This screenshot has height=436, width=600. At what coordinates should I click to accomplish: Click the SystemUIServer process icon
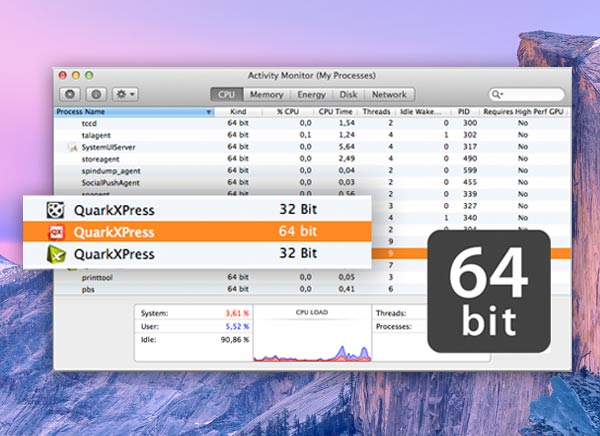[x=73, y=147]
